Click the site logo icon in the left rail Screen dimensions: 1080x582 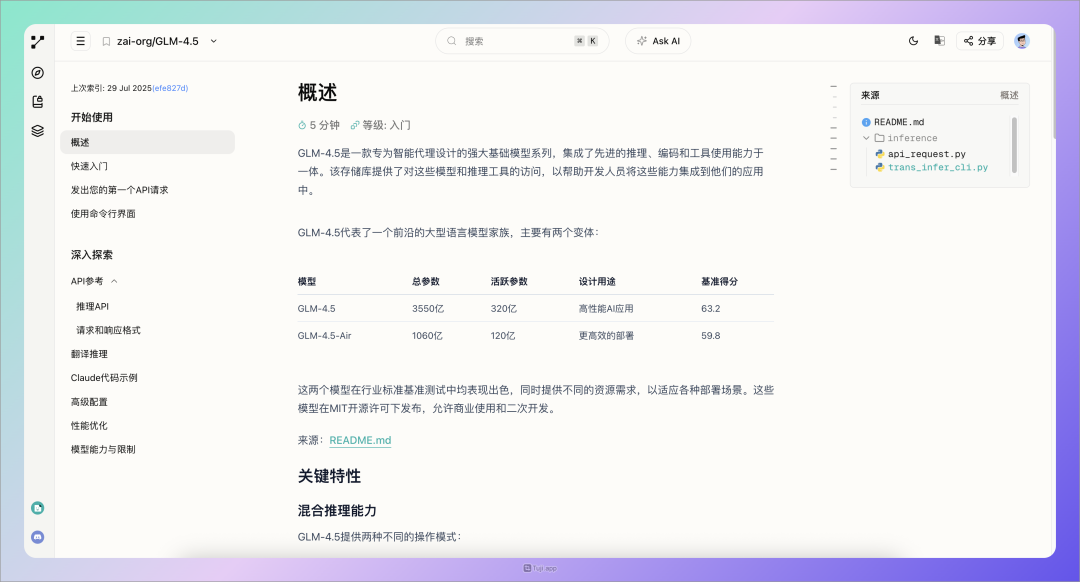tap(38, 42)
